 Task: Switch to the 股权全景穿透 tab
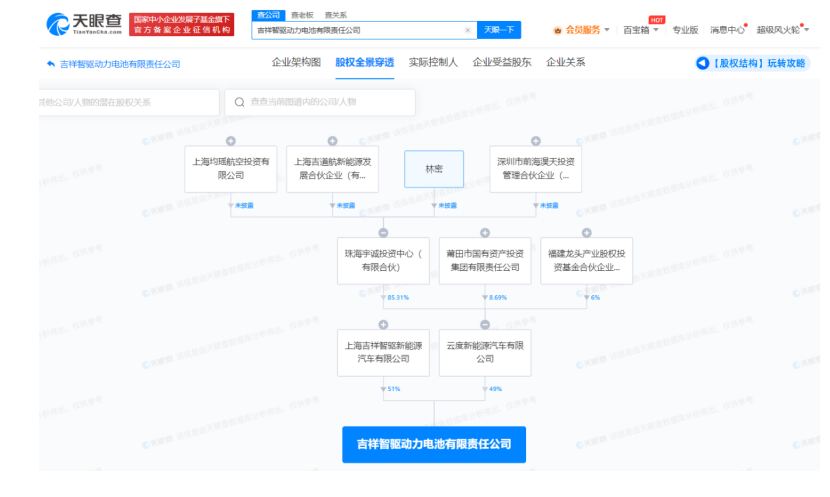365,62
